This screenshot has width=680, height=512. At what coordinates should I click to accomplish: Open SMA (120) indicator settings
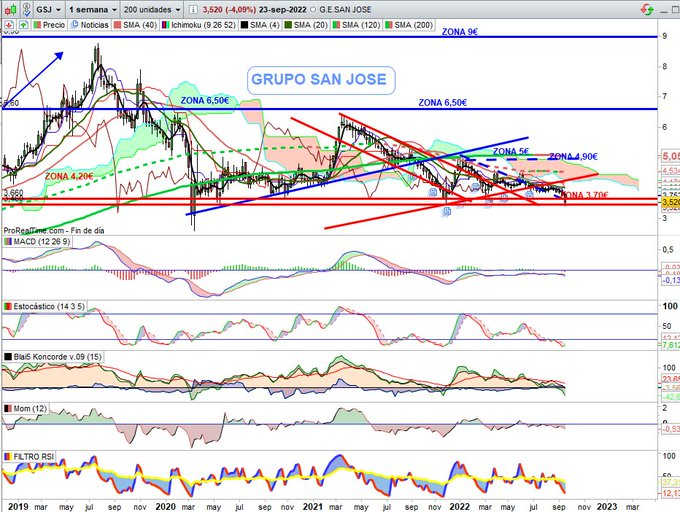tap(356, 25)
